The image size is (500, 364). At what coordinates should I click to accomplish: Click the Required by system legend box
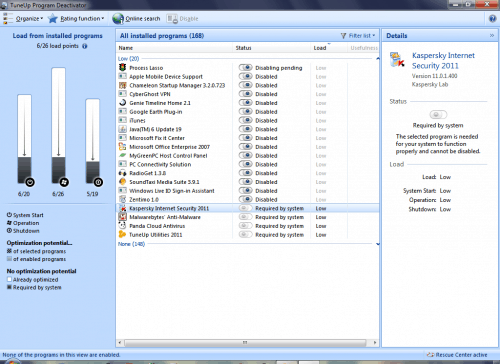[9, 287]
